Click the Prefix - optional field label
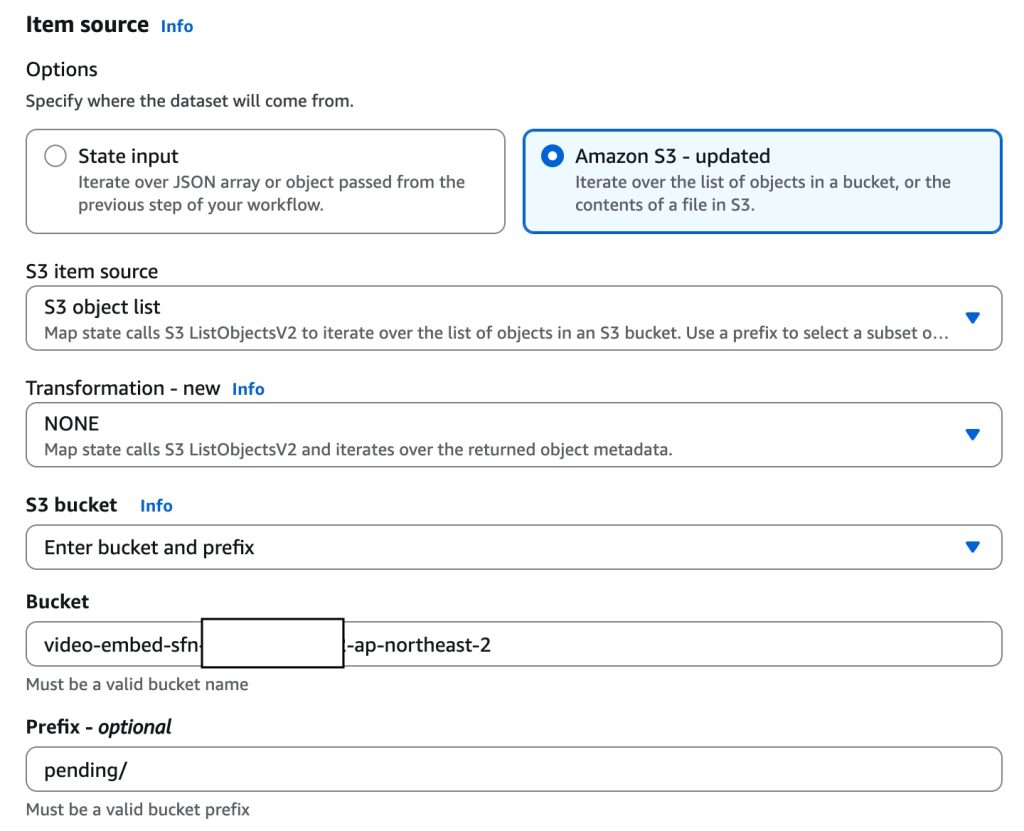 point(99,727)
